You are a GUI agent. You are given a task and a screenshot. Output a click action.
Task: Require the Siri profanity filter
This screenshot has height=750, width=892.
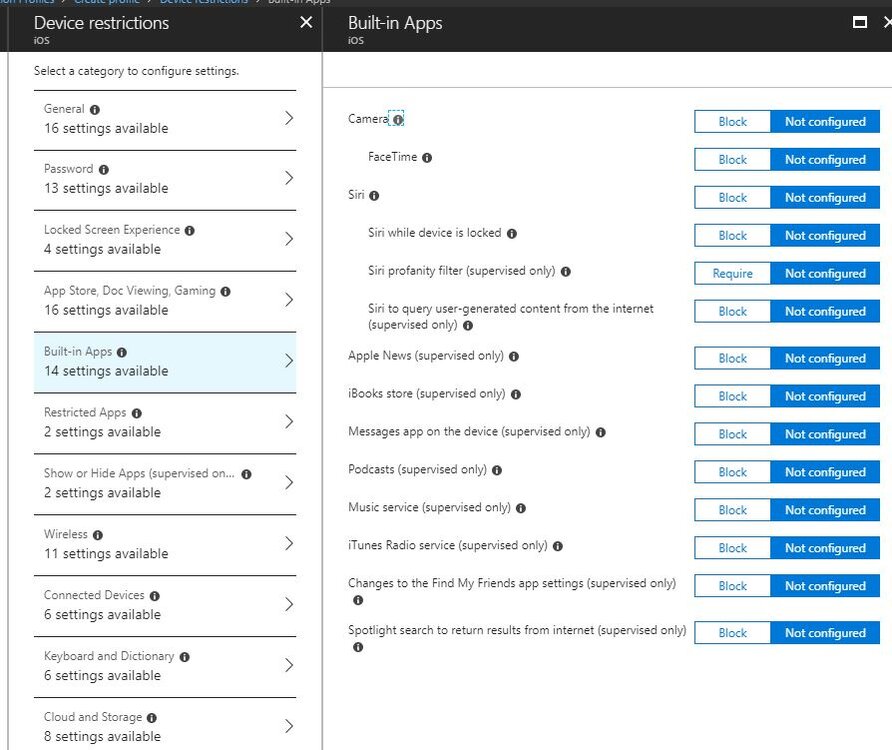[732, 274]
